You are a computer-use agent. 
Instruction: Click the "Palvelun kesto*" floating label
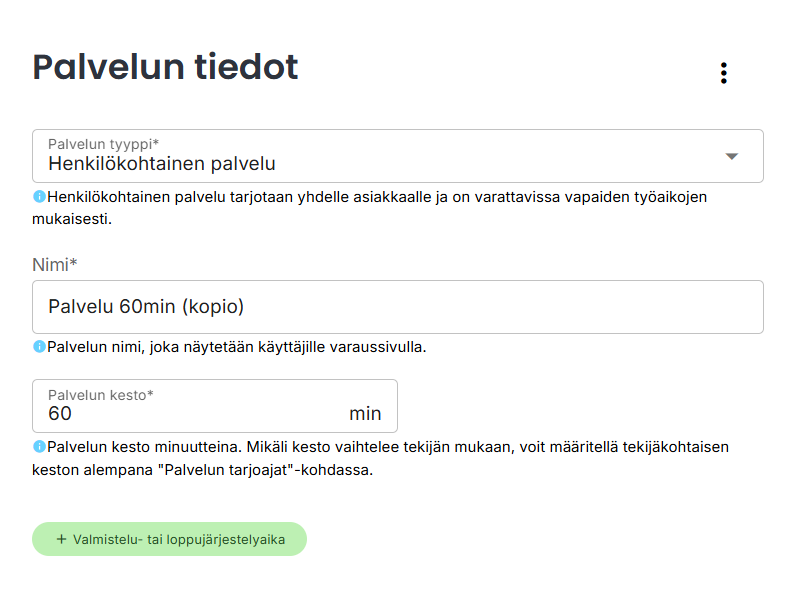point(101,395)
